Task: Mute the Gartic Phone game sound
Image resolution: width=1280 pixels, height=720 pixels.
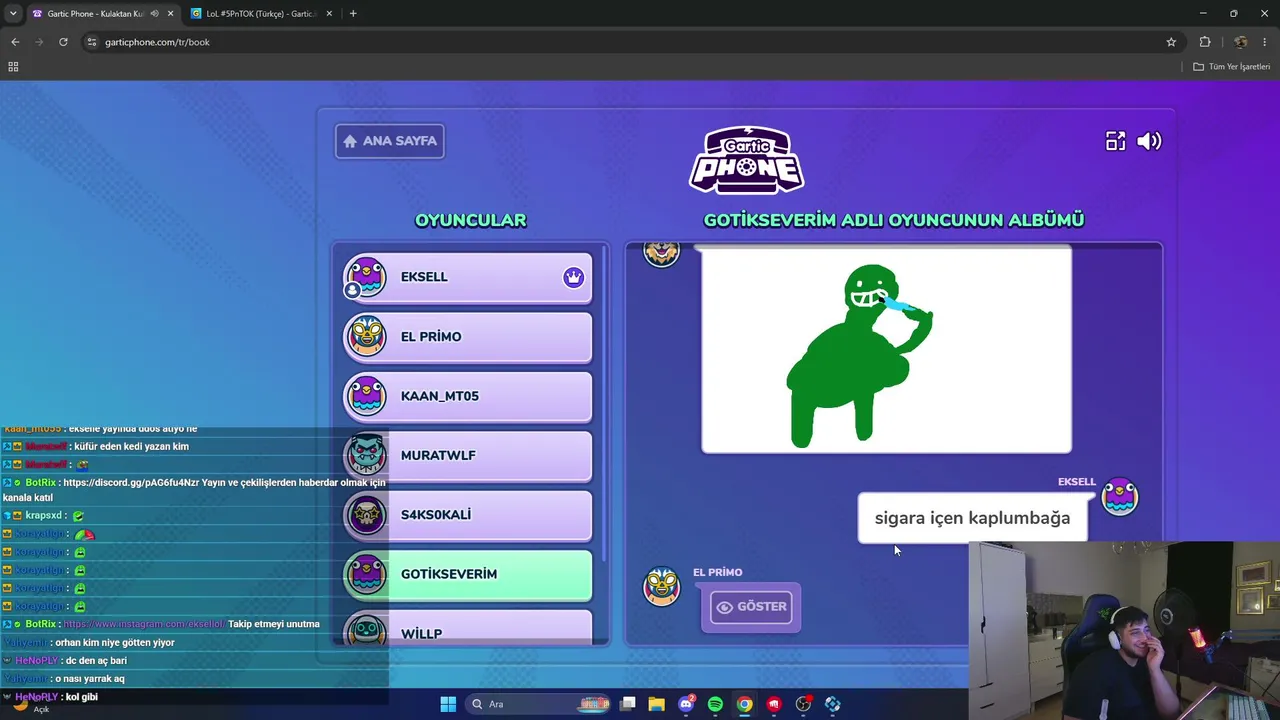Action: (1149, 141)
